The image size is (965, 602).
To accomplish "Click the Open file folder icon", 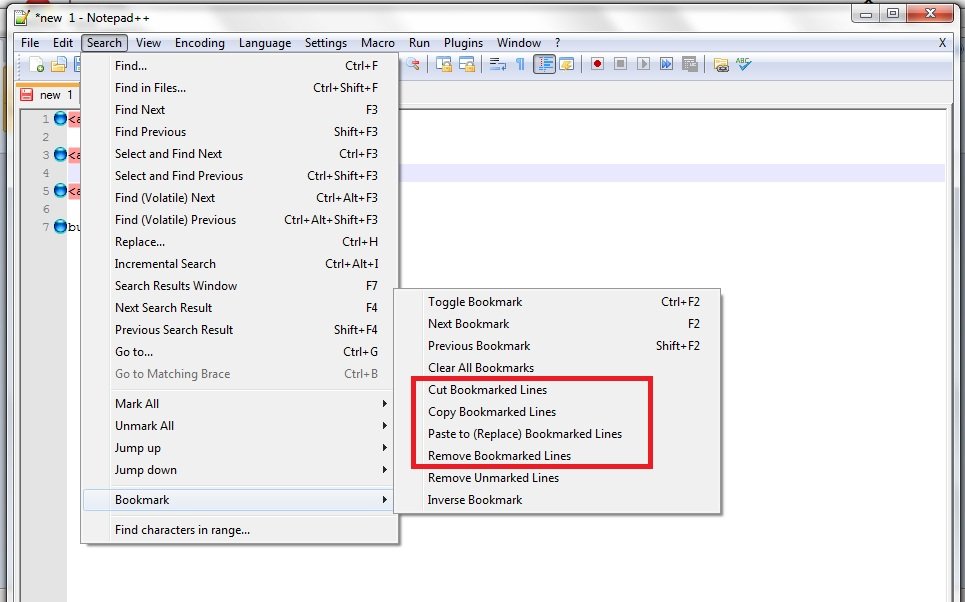I will click(59, 65).
